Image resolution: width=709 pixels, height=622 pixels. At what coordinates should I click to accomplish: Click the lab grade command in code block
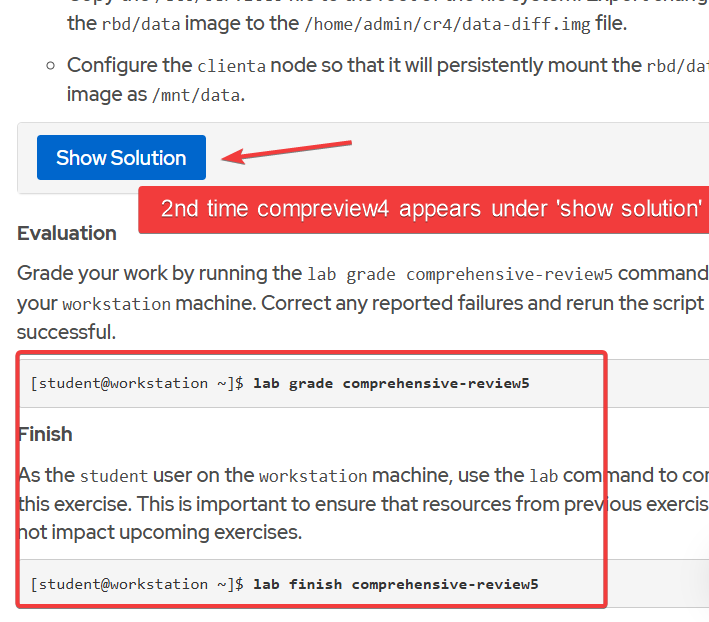[391, 383]
